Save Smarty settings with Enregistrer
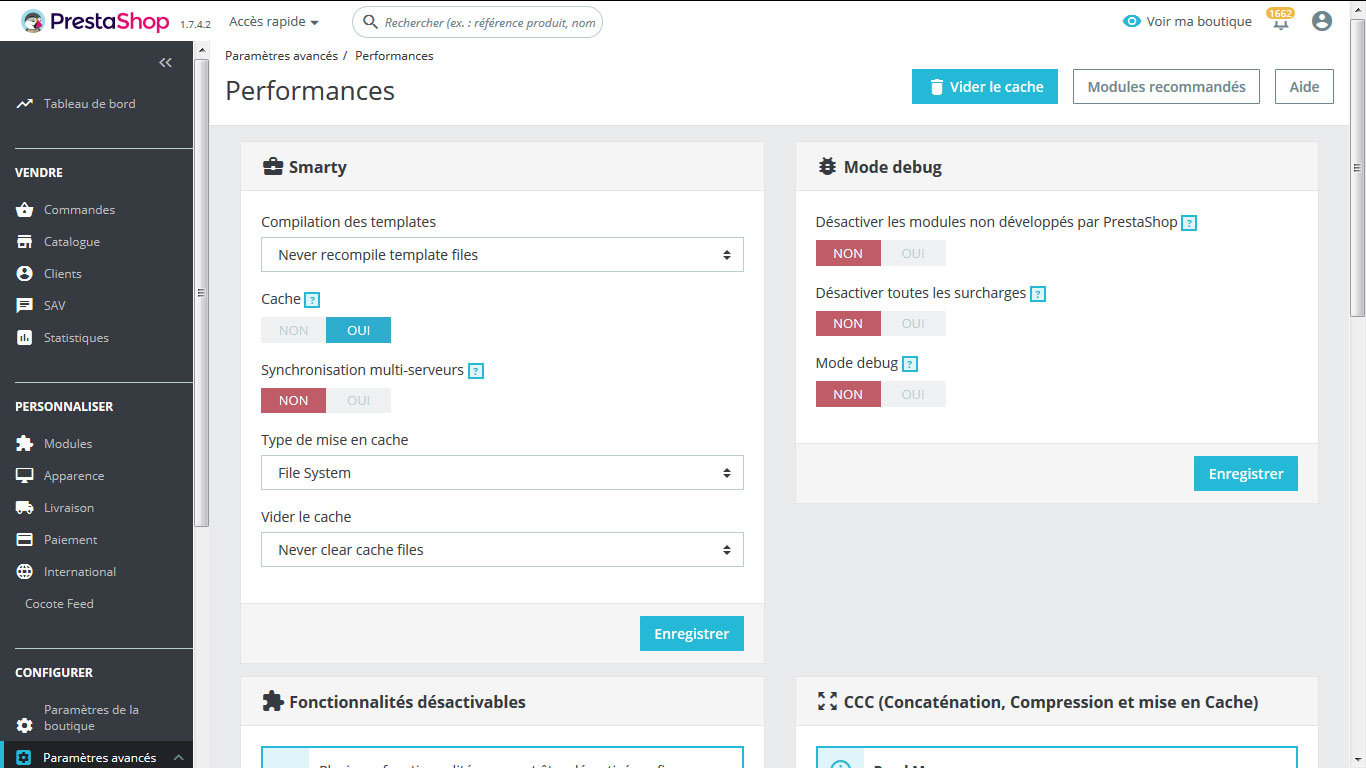The image size is (1366, 768). [x=692, y=634]
